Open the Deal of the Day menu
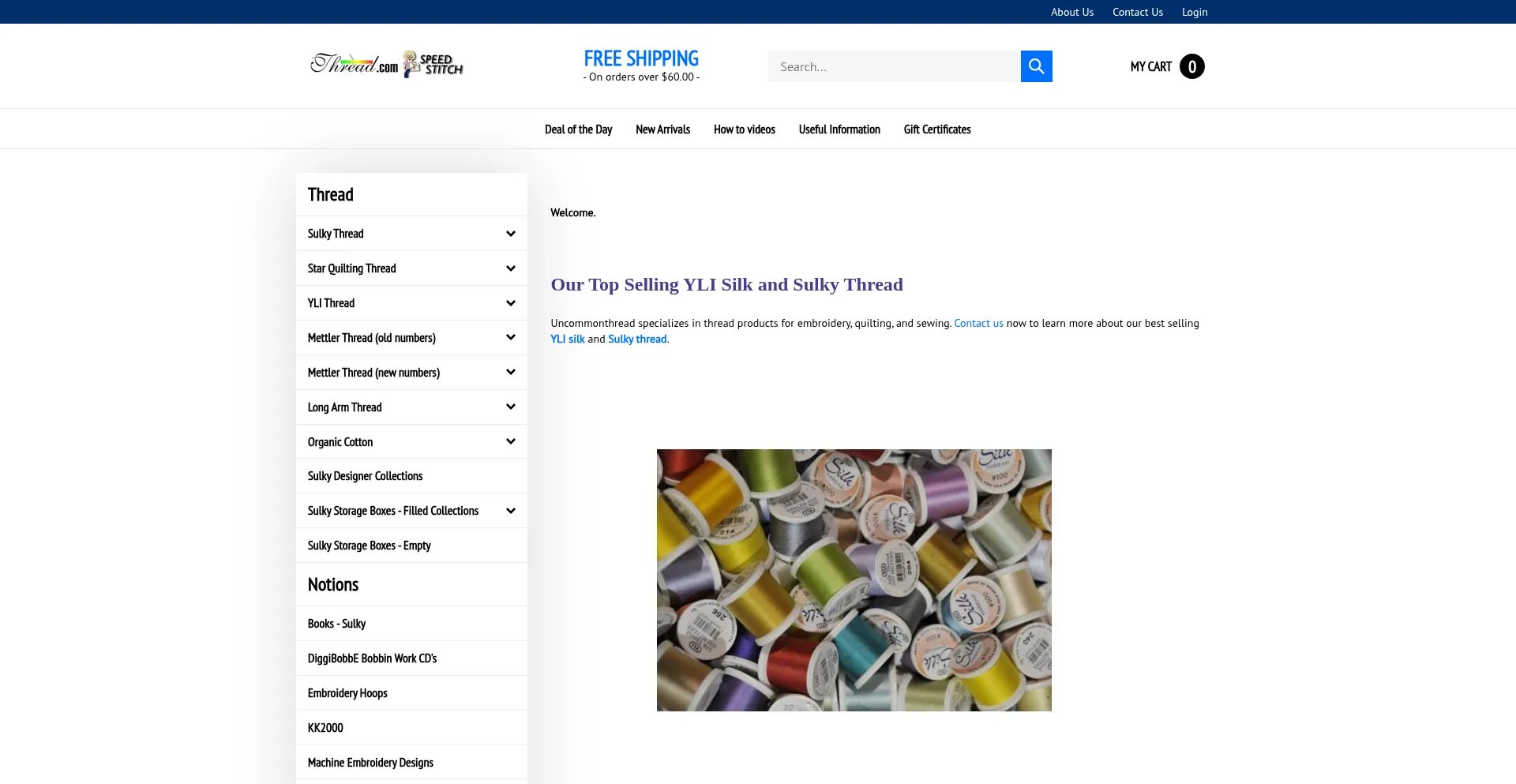This screenshot has width=1516, height=784. (578, 129)
